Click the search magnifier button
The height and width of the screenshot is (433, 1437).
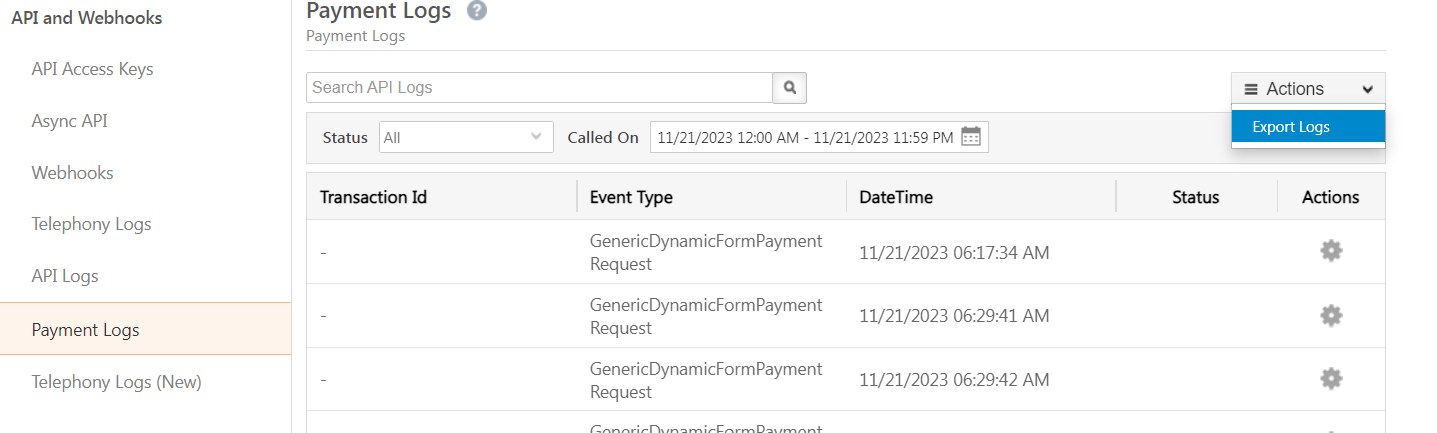coord(789,88)
